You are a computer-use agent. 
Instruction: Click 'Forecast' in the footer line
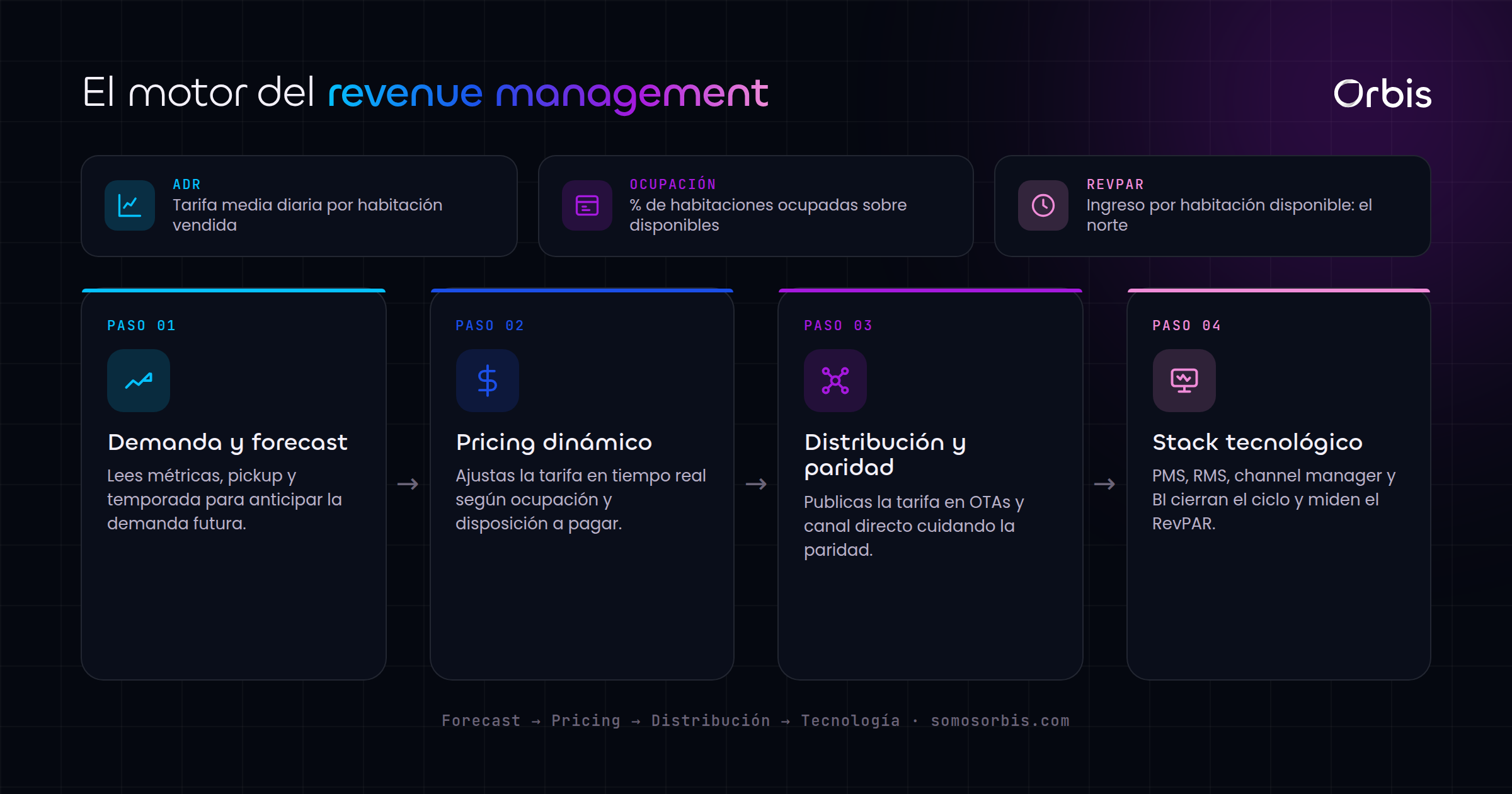tap(481, 720)
